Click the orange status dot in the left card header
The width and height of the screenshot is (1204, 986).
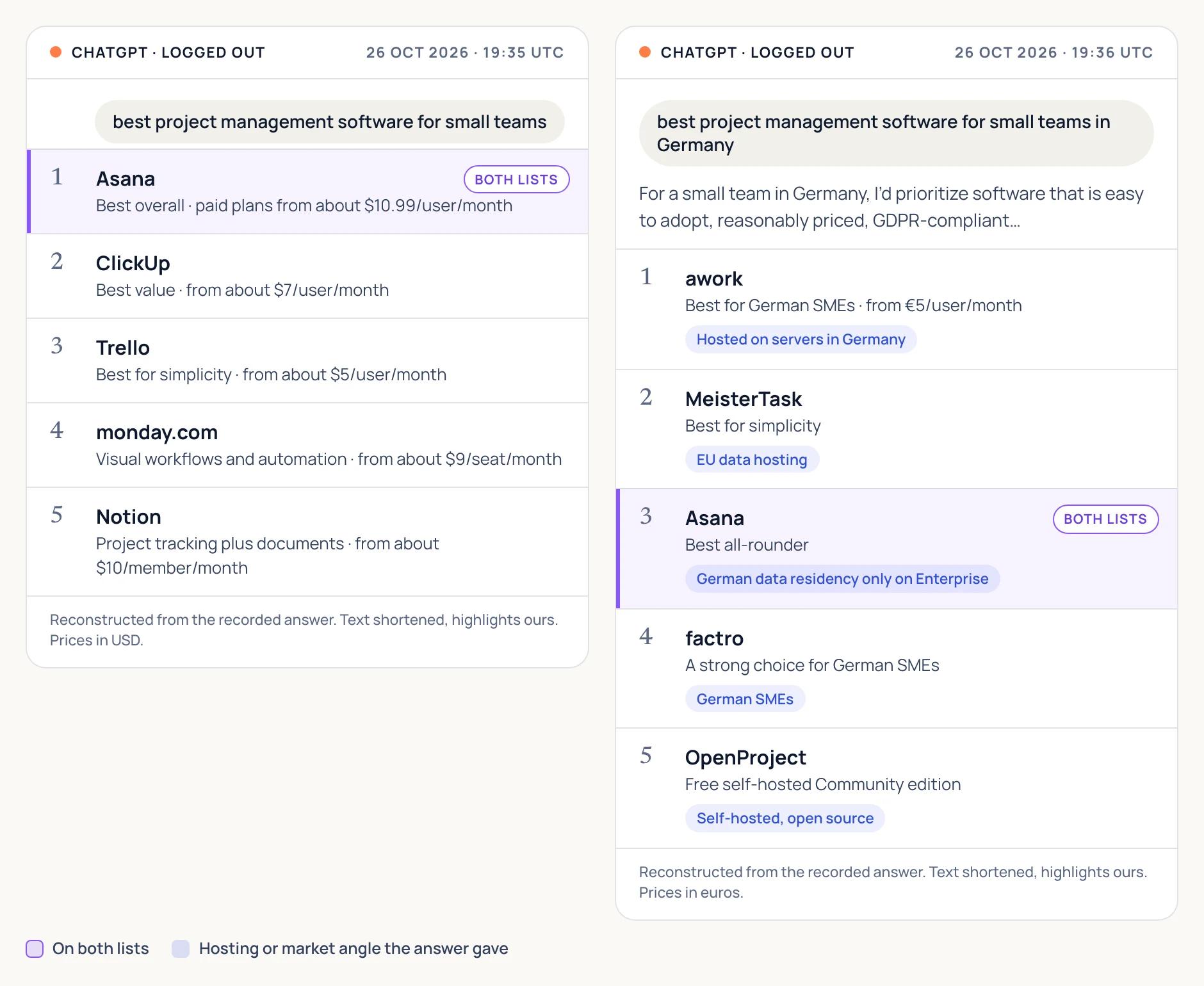pos(56,52)
